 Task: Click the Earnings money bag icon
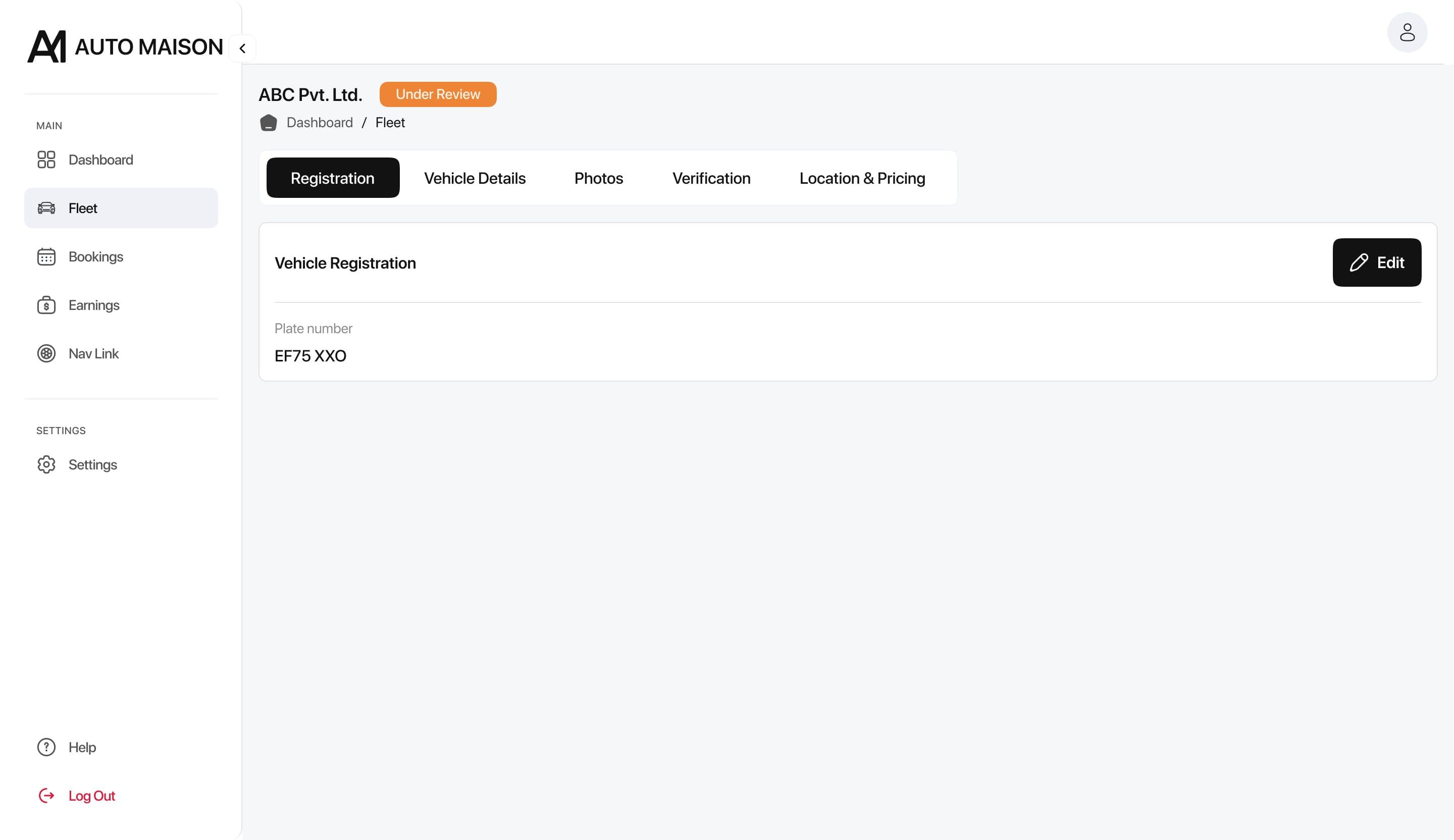tap(46, 305)
